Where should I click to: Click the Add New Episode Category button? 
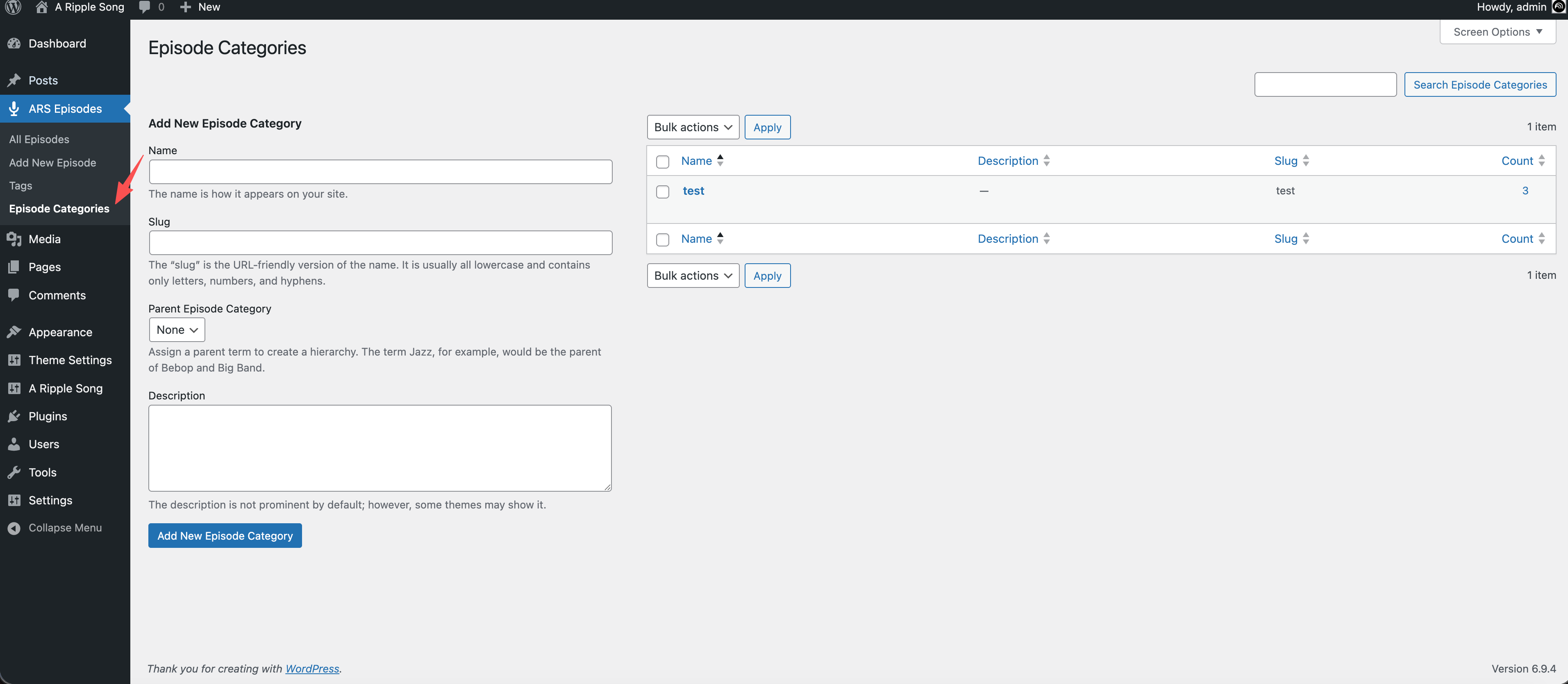[x=225, y=536]
